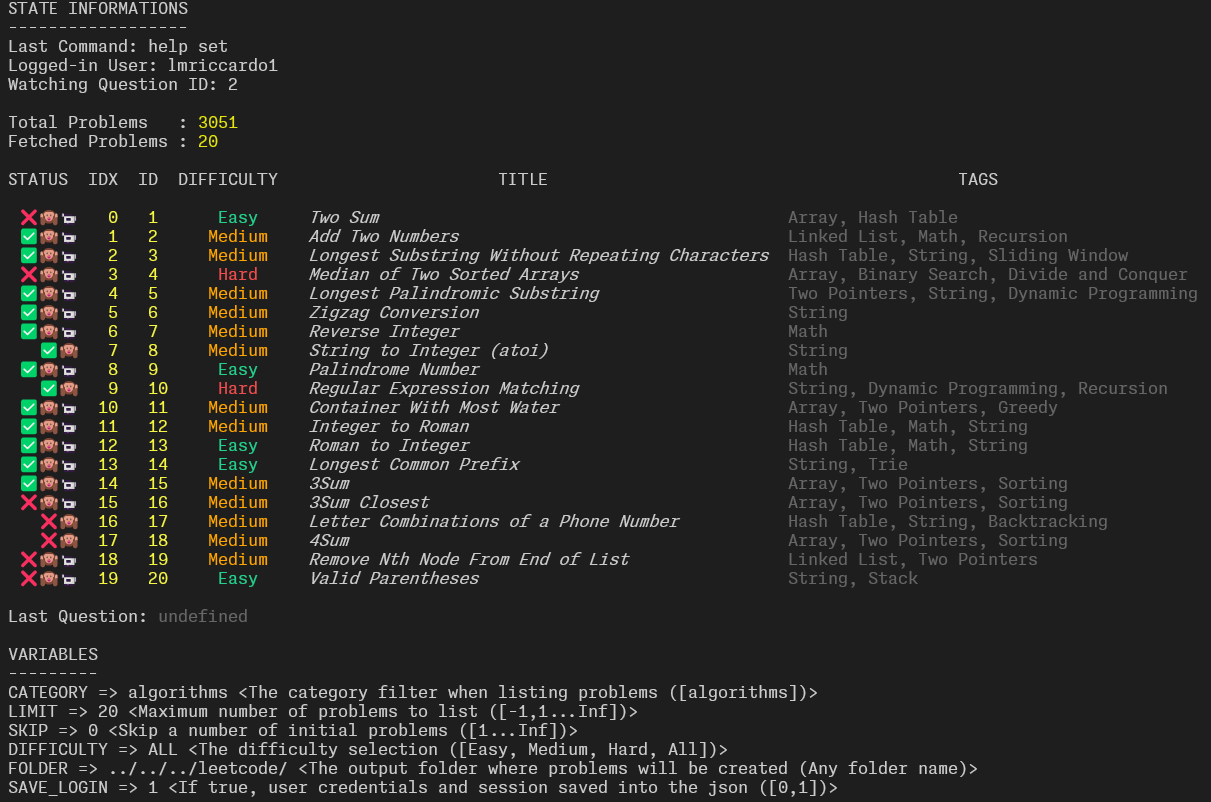Click the green check for String to Integer (atoi)
The height and width of the screenshot is (802, 1211).
[48, 350]
